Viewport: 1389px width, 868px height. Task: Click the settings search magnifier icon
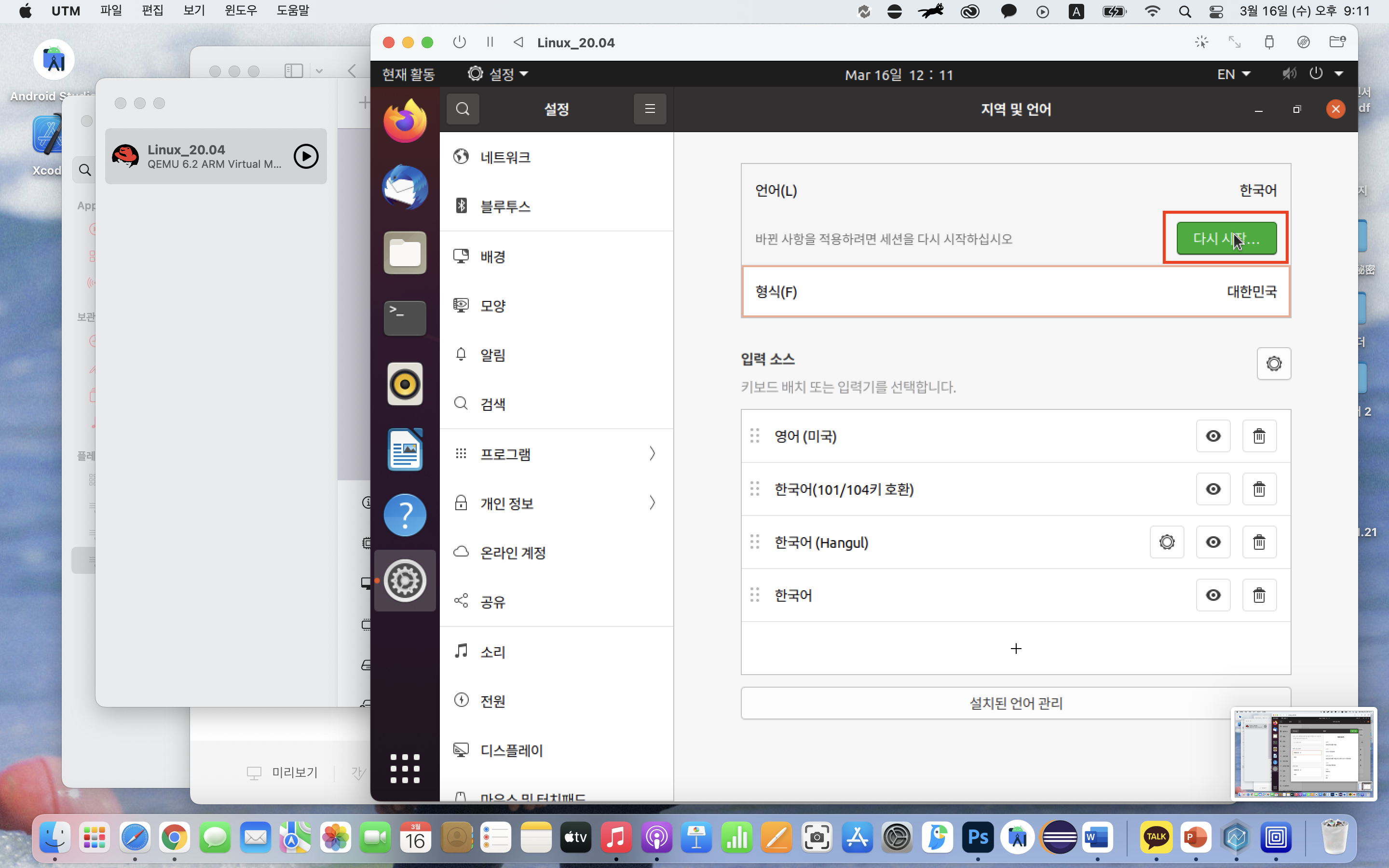[x=463, y=108]
